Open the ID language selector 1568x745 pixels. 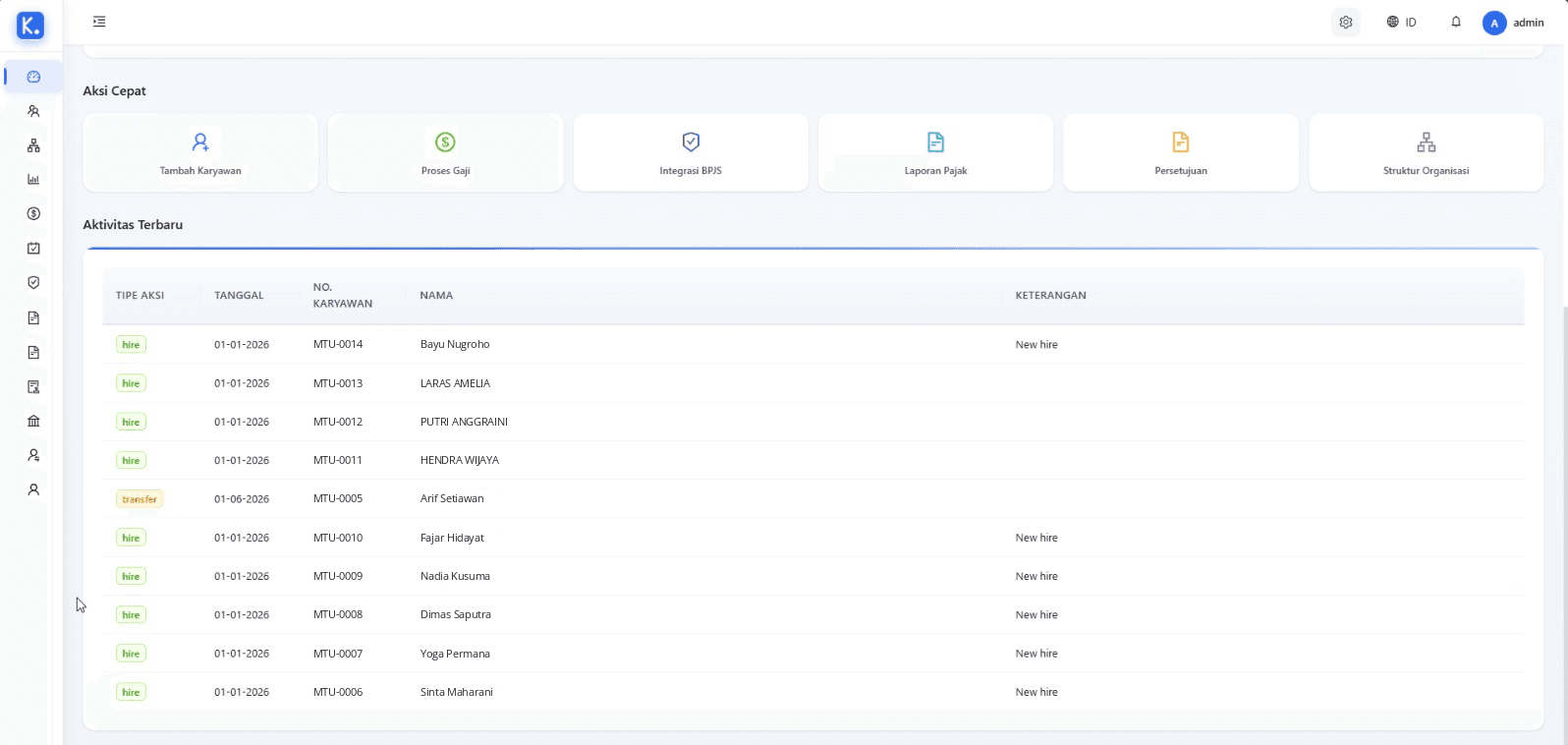1402,22
